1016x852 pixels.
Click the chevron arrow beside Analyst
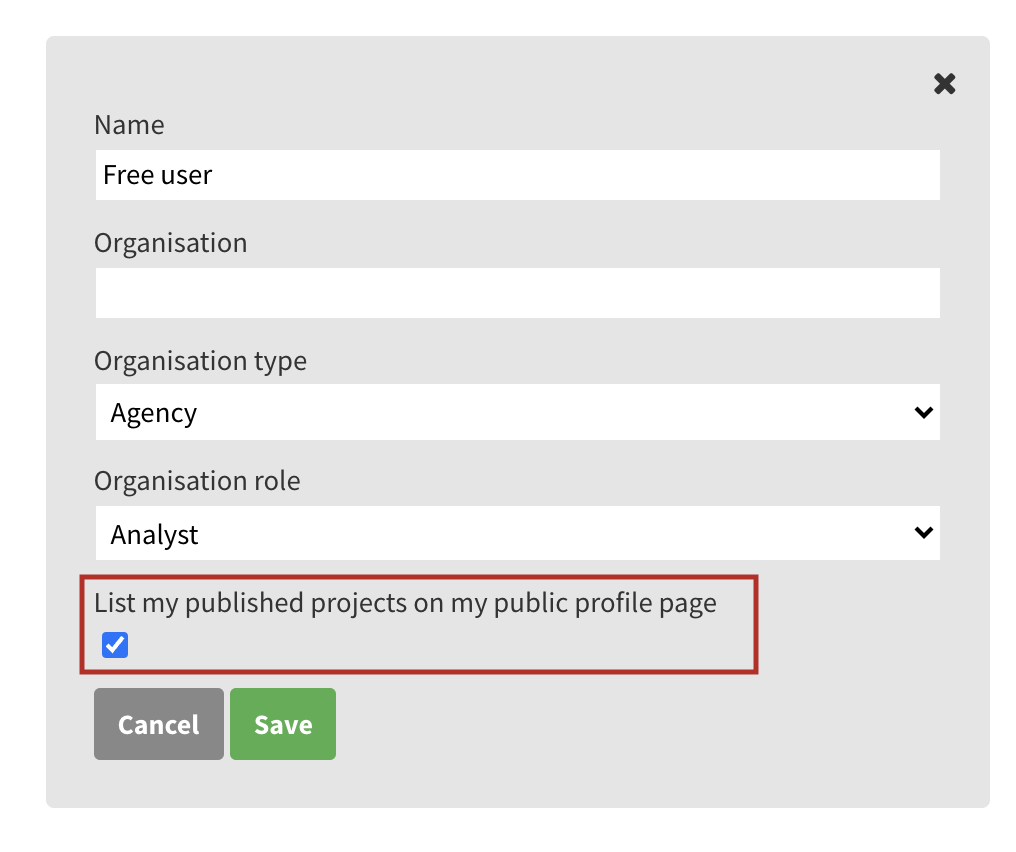point(923,533)
